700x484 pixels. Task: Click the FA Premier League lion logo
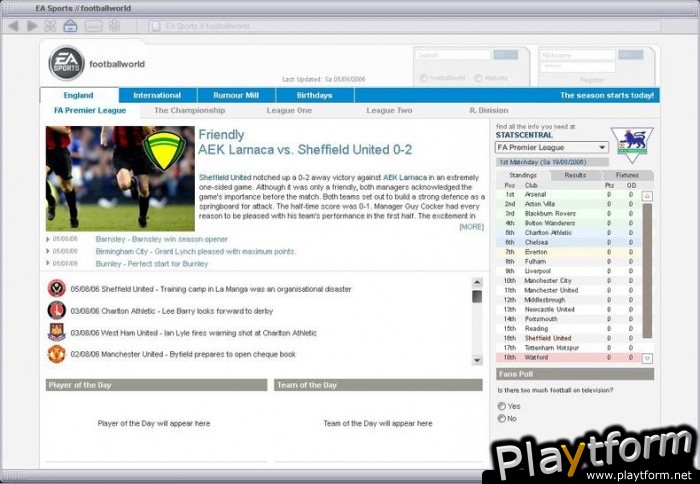point(632,145)
